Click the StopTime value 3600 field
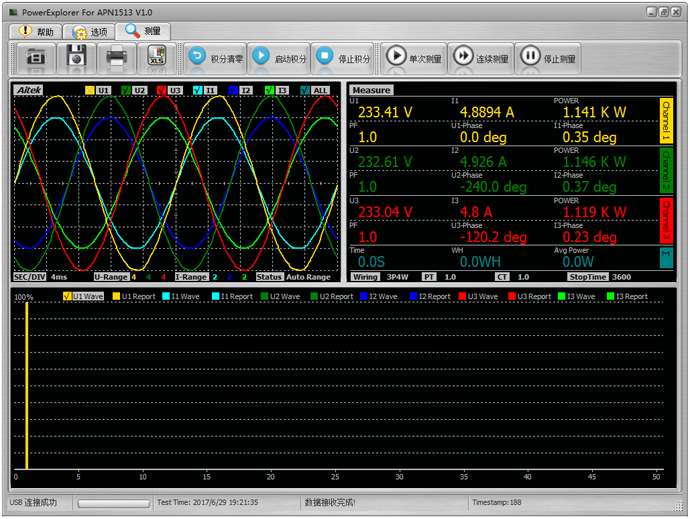This screenshot has height=519, width=690. click(x=622, y=276)
